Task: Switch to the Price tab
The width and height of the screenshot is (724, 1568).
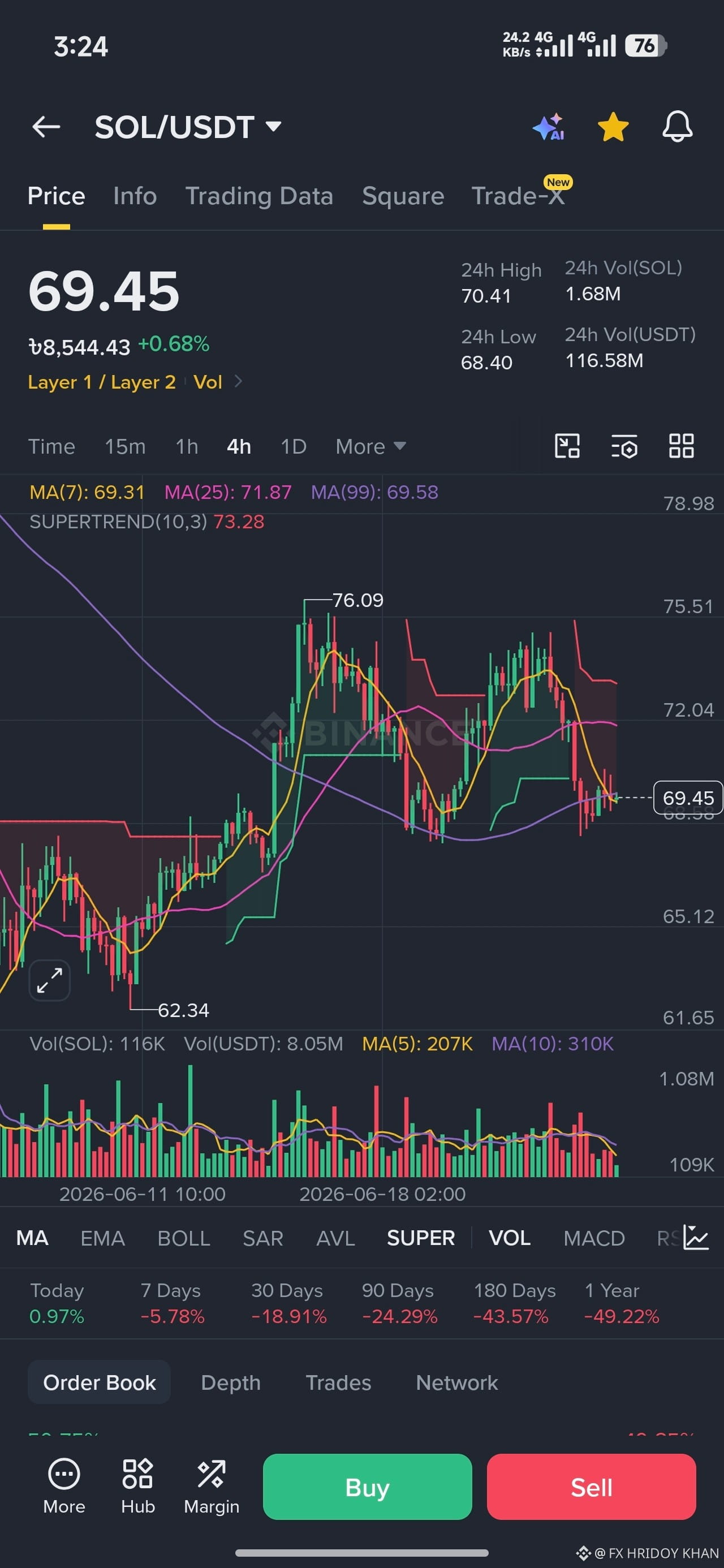Action: (x=56, y=196)
